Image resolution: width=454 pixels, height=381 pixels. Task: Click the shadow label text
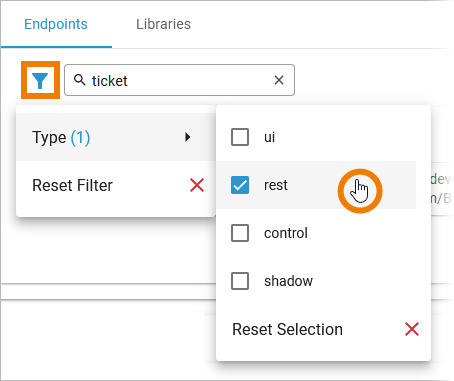[288, 281]
